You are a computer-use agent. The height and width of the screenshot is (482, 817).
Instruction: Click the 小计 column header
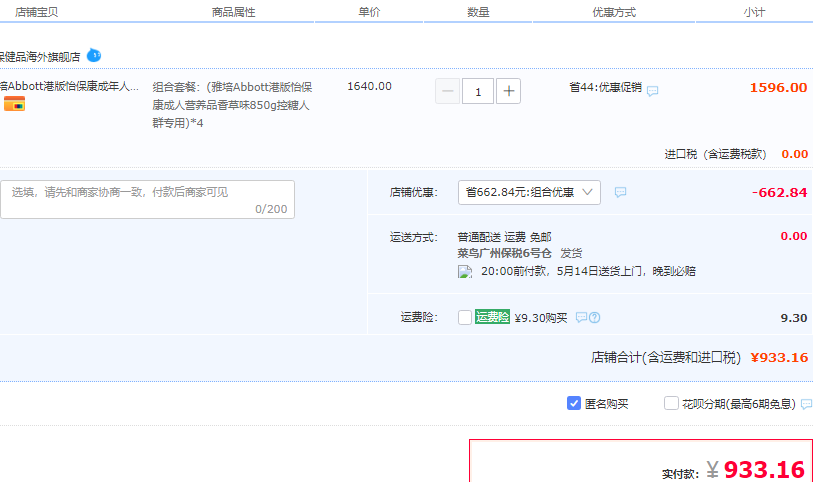pos(754,12)
